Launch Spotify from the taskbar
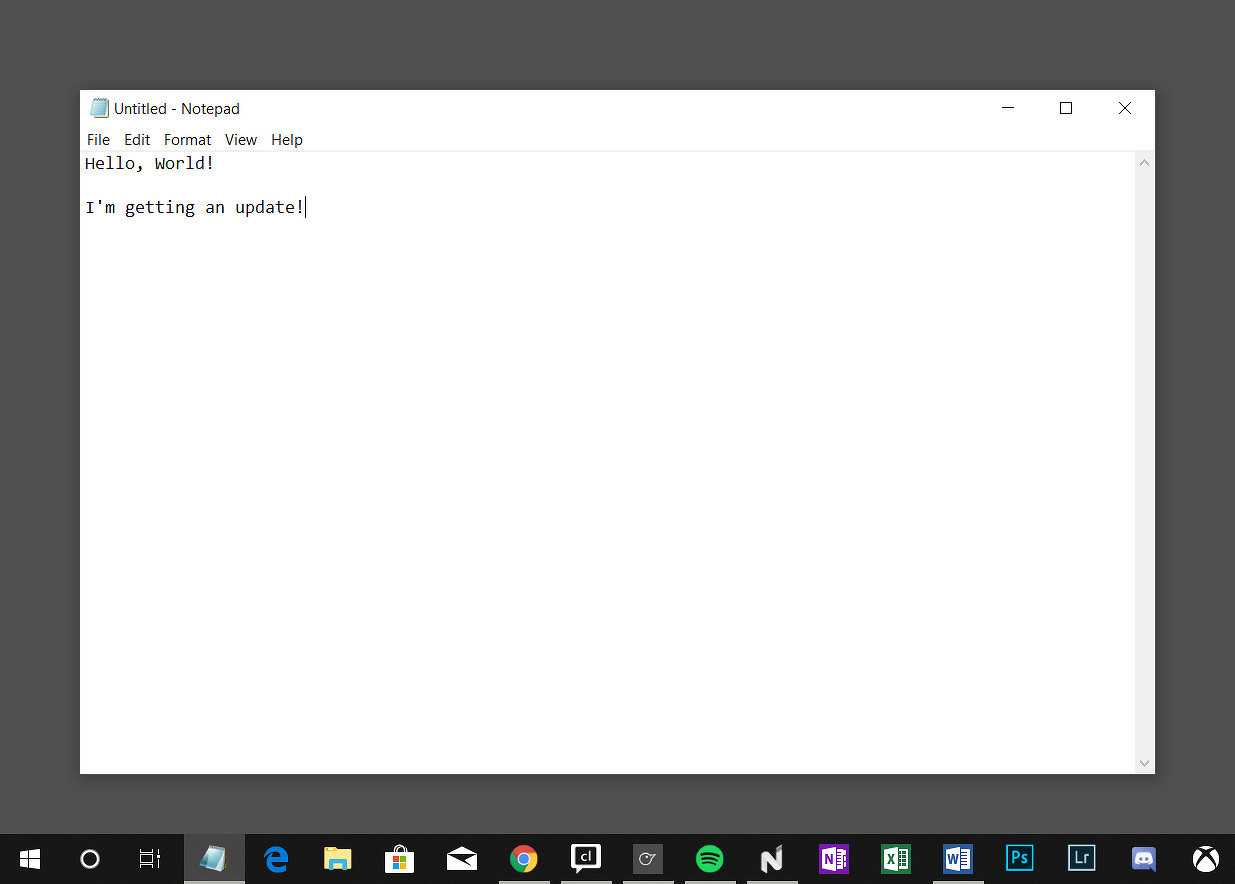Viewport: 1235px width, 884px height. tap(709, 859)
